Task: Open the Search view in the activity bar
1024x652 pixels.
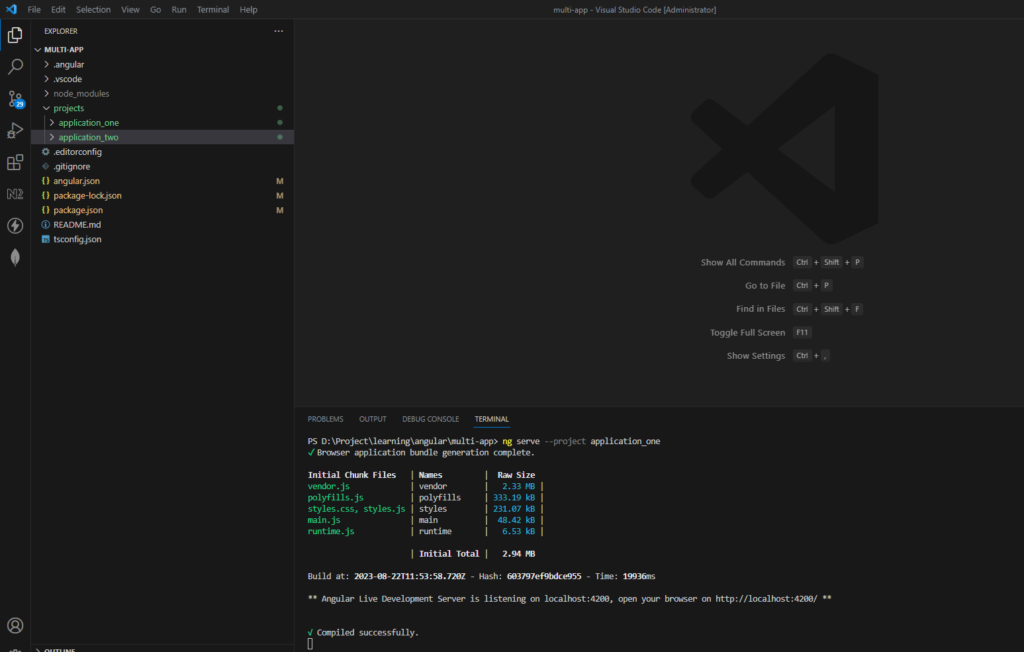Action: pos(14,66)
